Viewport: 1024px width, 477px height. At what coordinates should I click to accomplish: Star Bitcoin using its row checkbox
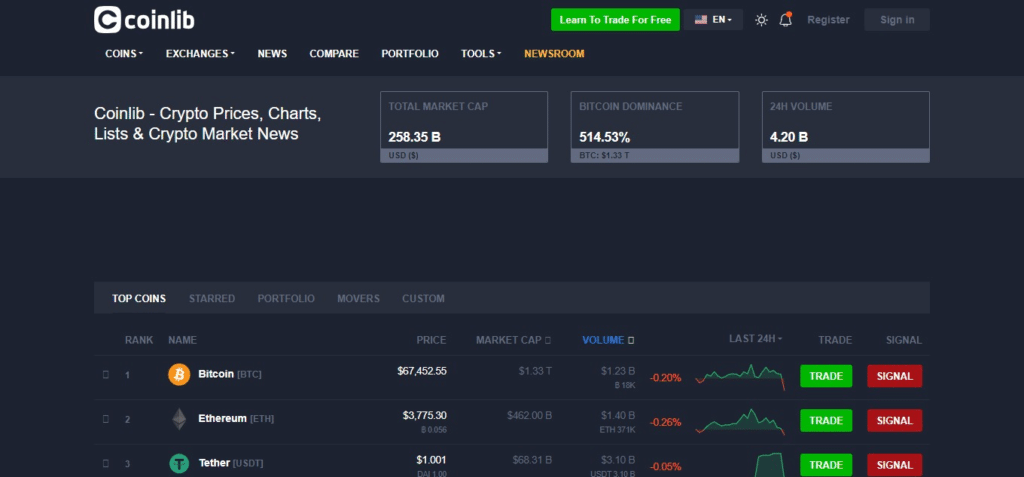click(106, 375)
